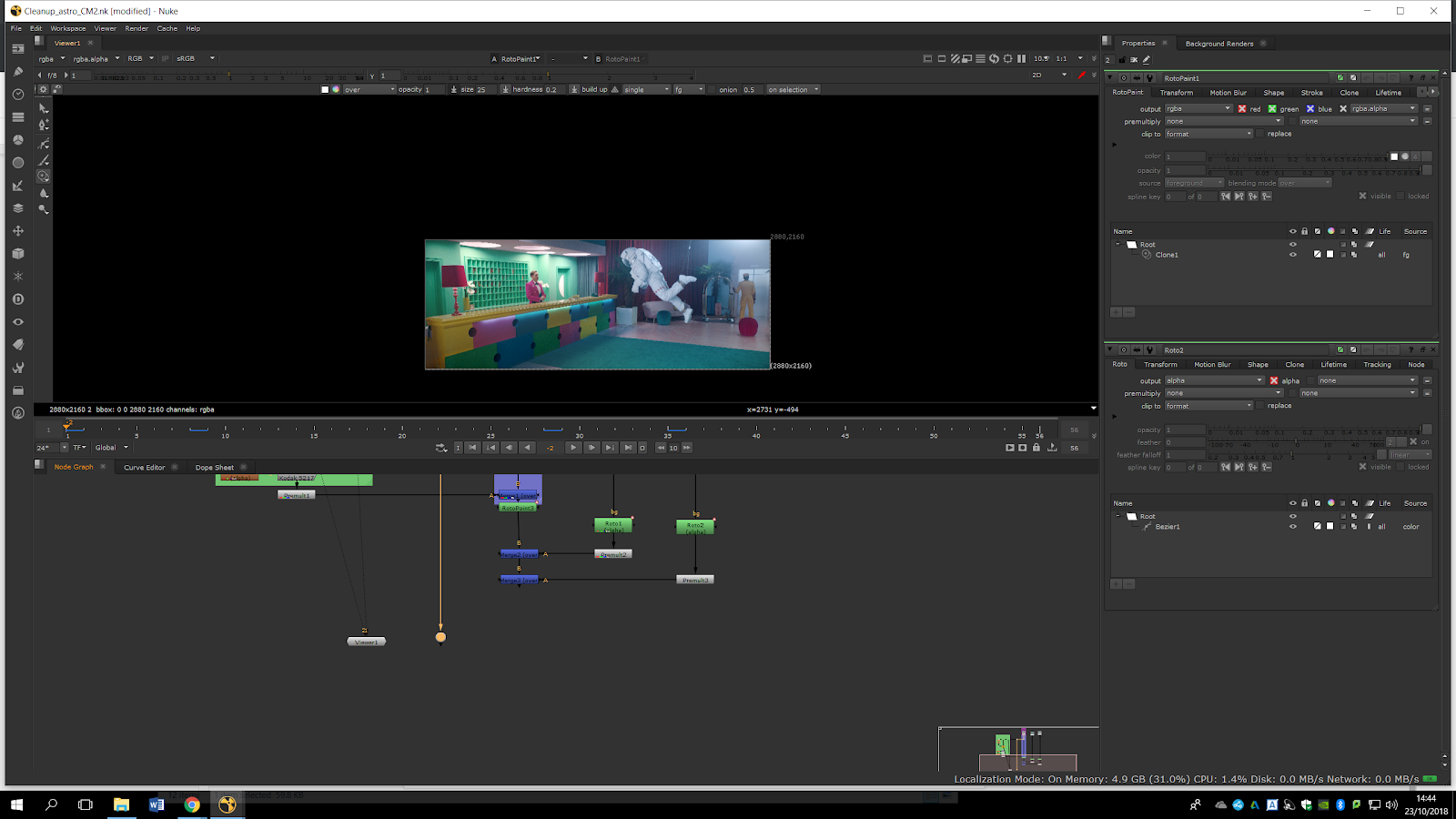This screenshot has height=819, width=1456.
Task: Open the 3D nodes cube menu
Action: pos(18,254)
